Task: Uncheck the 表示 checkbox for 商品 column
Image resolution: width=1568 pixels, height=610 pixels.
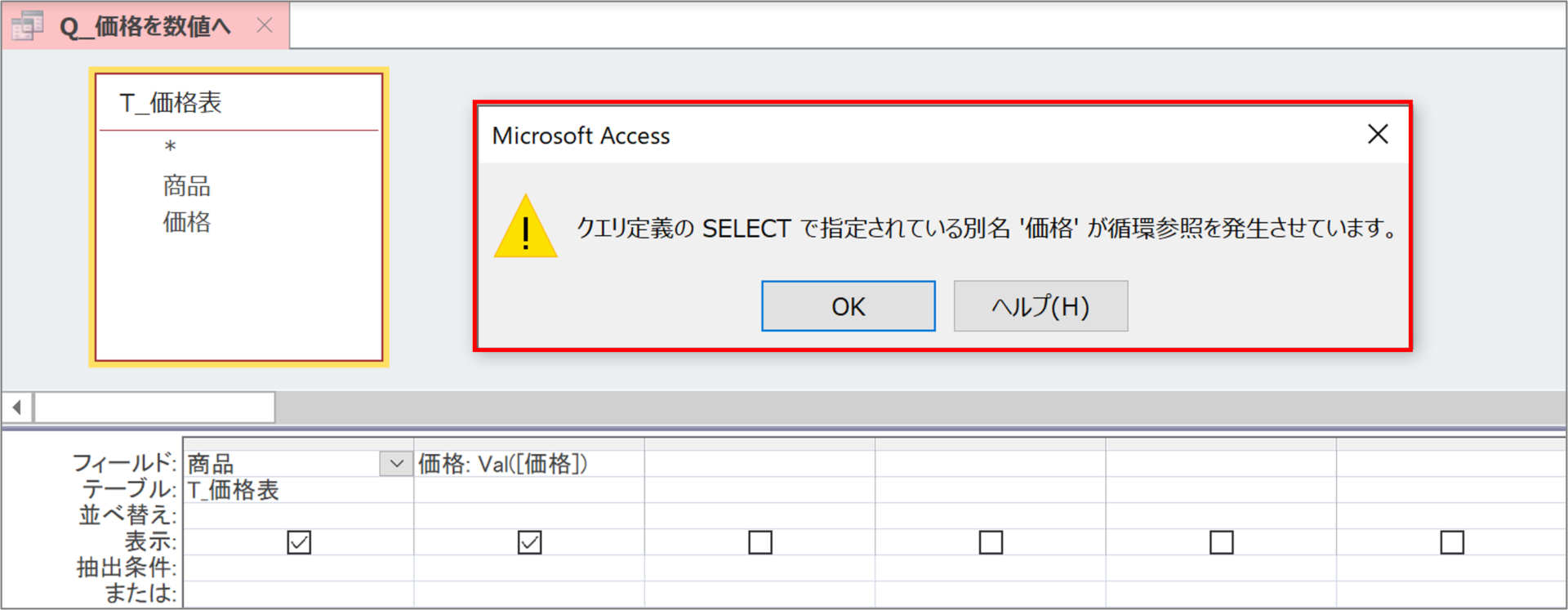Action: (x=299, y=542)
